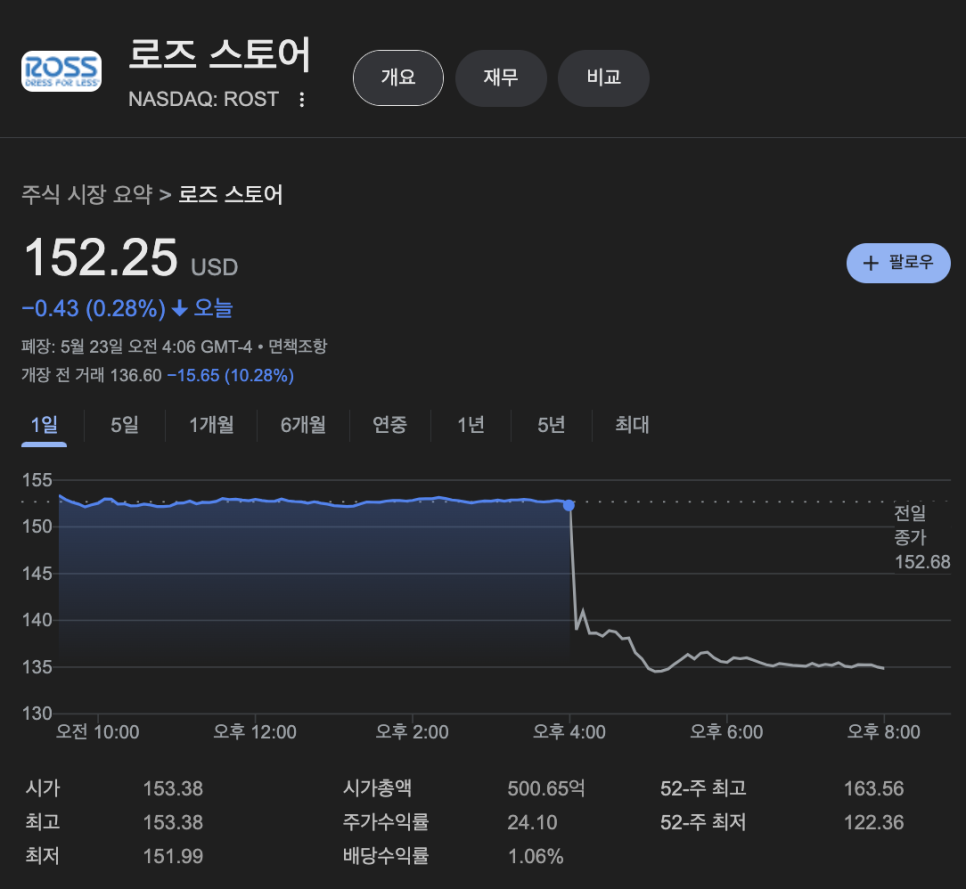Screen dimensions: 966x889
Task: Click the after-hours gray line on chart
Action: pyautogui.click(x=727, y=662)
